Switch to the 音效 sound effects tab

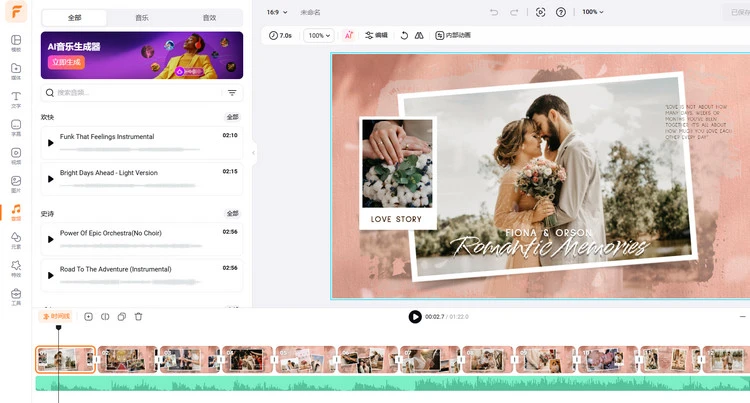pos(208,18)
